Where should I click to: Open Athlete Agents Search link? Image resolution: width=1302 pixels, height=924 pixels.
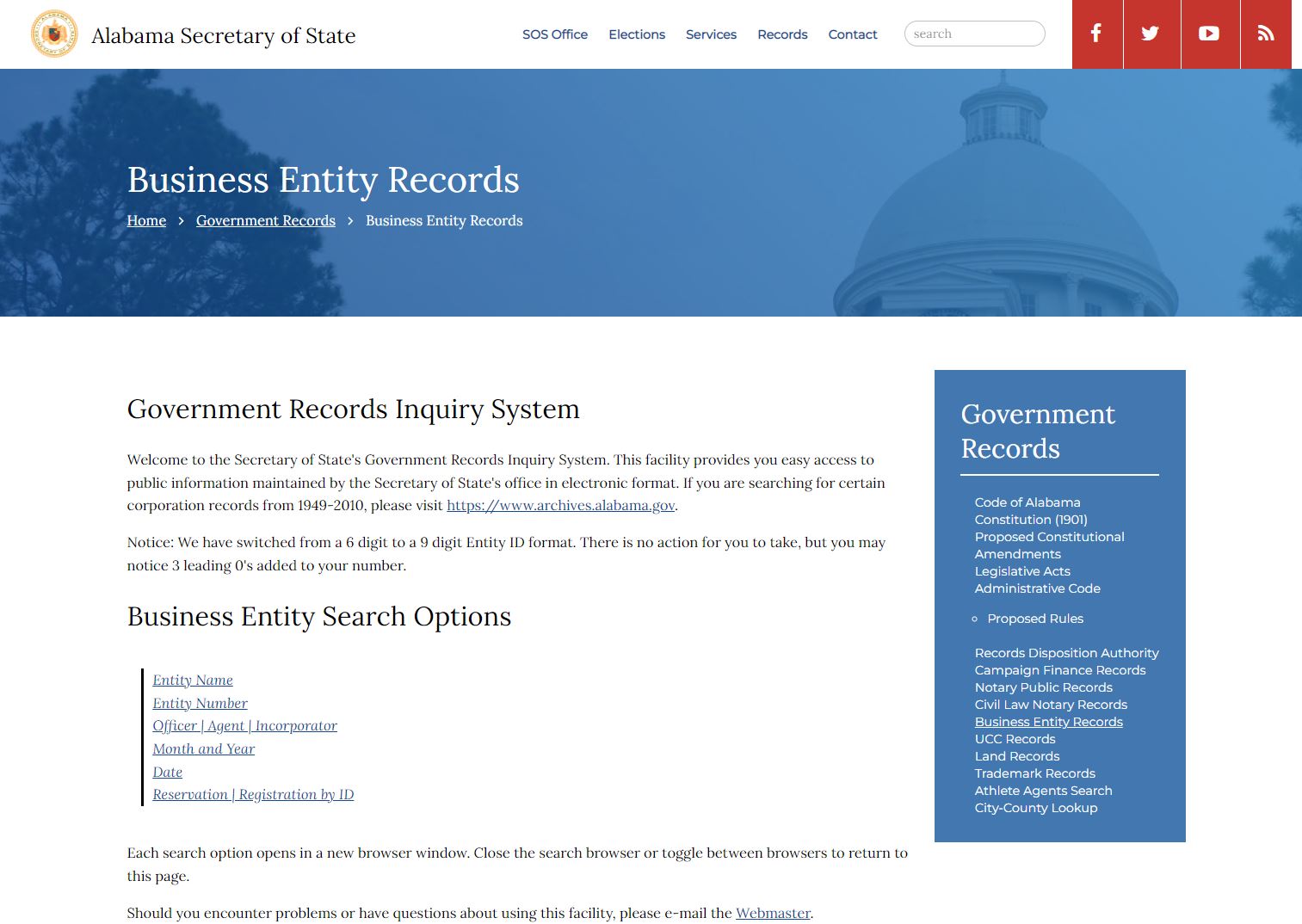[1044, 791]
